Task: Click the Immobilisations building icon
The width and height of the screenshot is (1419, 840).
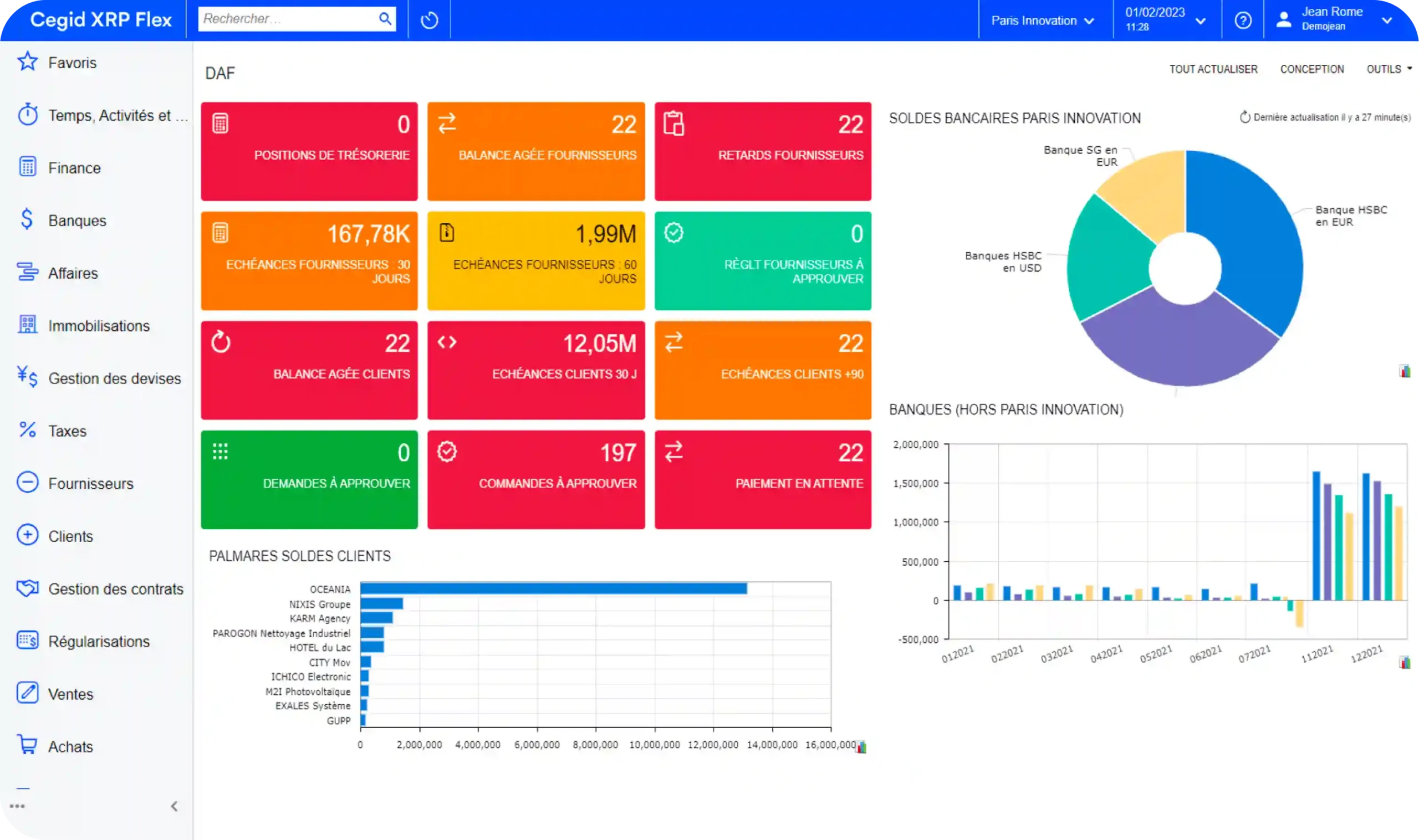Action: tap(27, 324)
